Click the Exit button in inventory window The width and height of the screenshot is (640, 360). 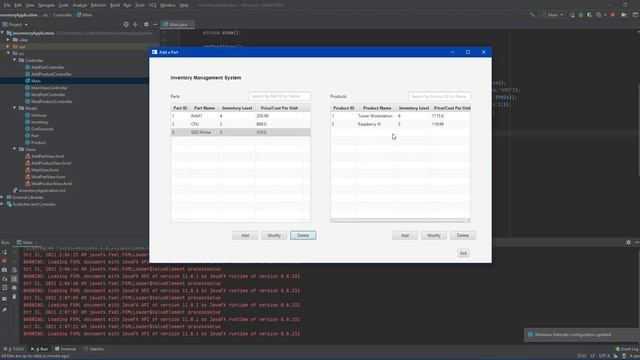[x=463, y=253]
